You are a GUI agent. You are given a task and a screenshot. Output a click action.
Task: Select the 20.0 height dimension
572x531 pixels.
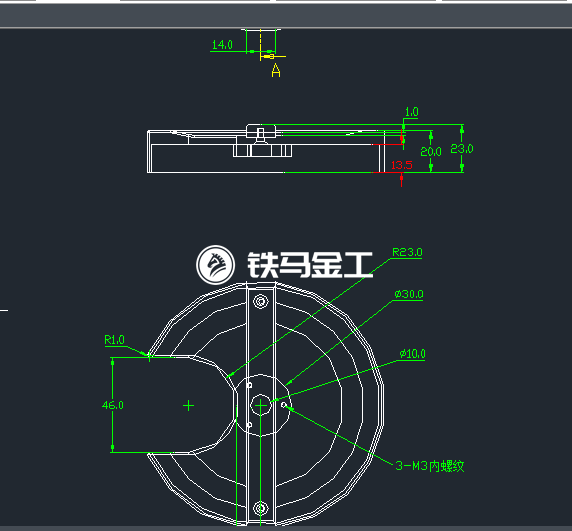[431, 151]
